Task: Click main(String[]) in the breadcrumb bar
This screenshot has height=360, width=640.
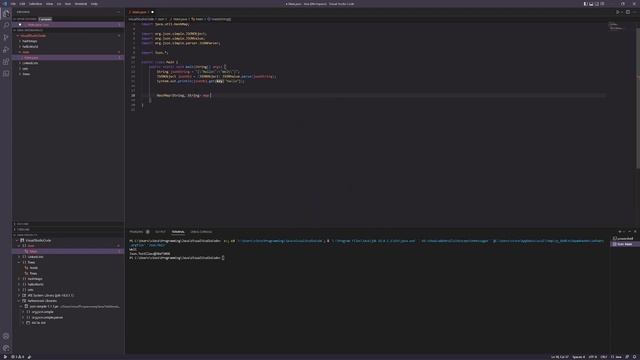Action: [x=219, y=19]
